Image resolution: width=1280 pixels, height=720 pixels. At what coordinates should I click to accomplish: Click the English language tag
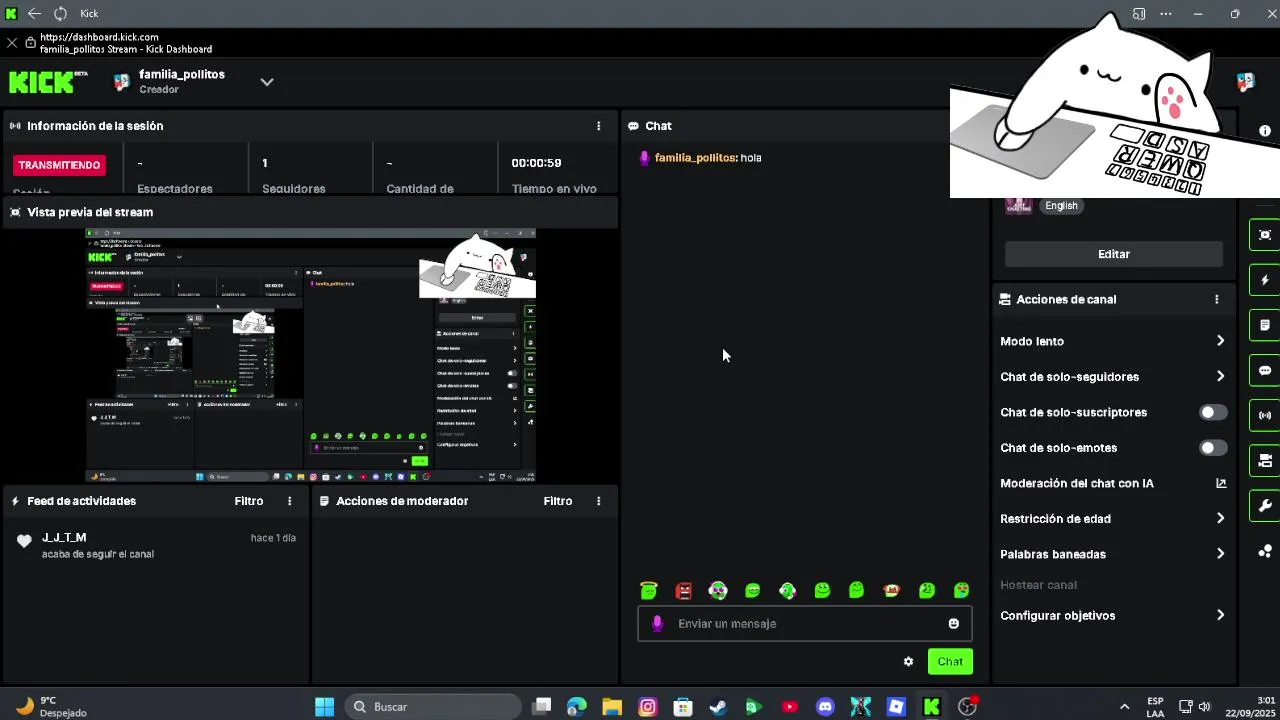click(x=1061, y=206)
